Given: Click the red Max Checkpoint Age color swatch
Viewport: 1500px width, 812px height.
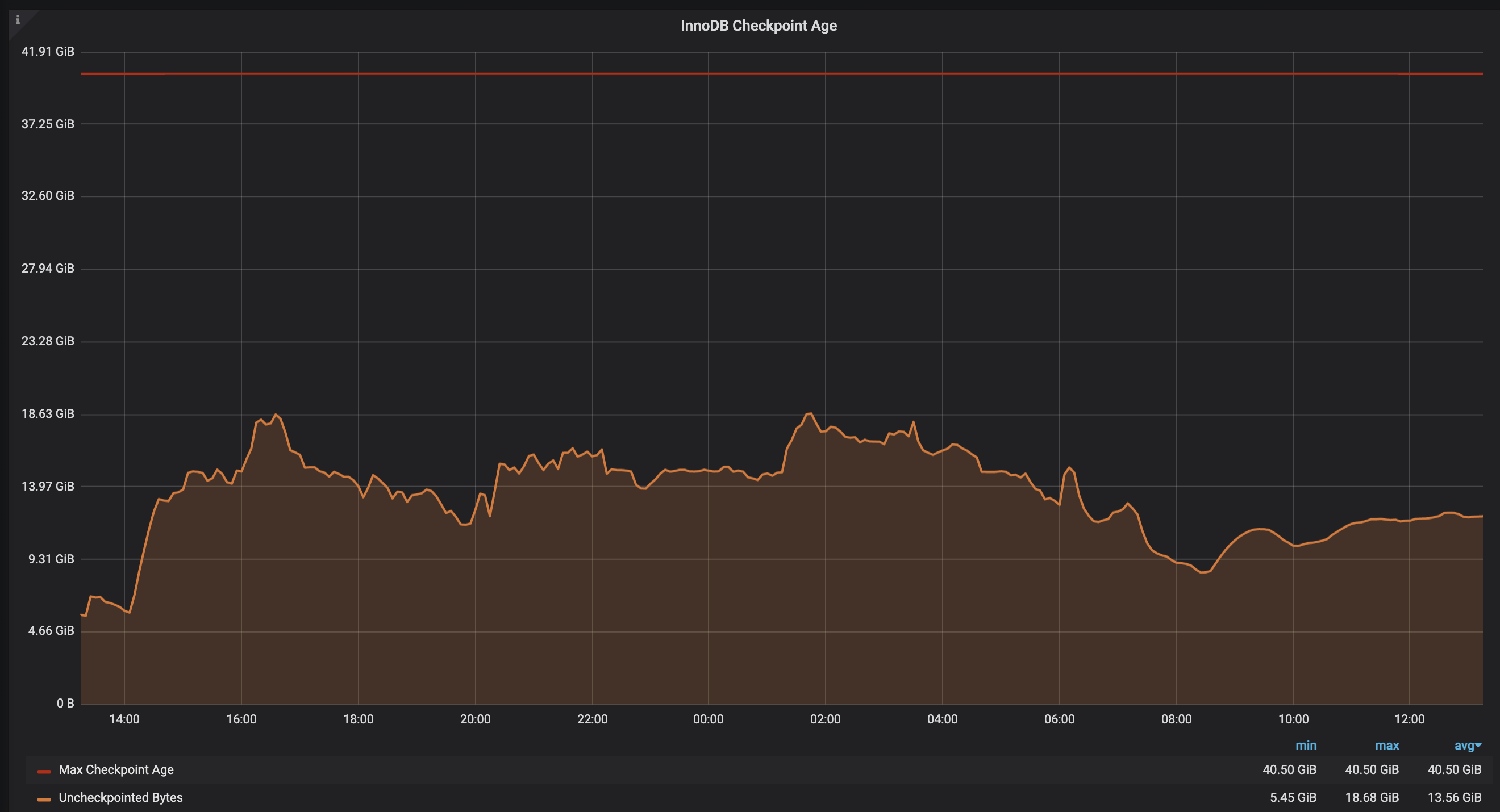Looking at the screenshot, I should click(44, 771).
